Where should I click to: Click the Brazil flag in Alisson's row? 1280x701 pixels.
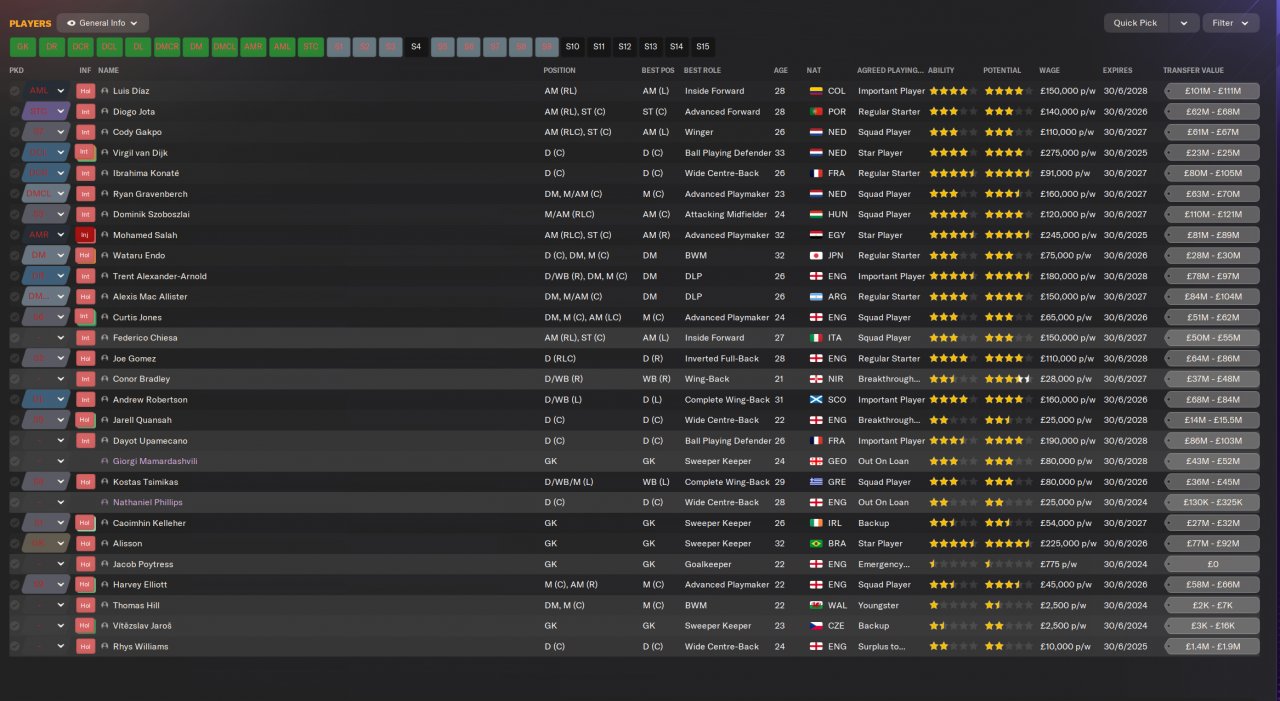point(815,544)
